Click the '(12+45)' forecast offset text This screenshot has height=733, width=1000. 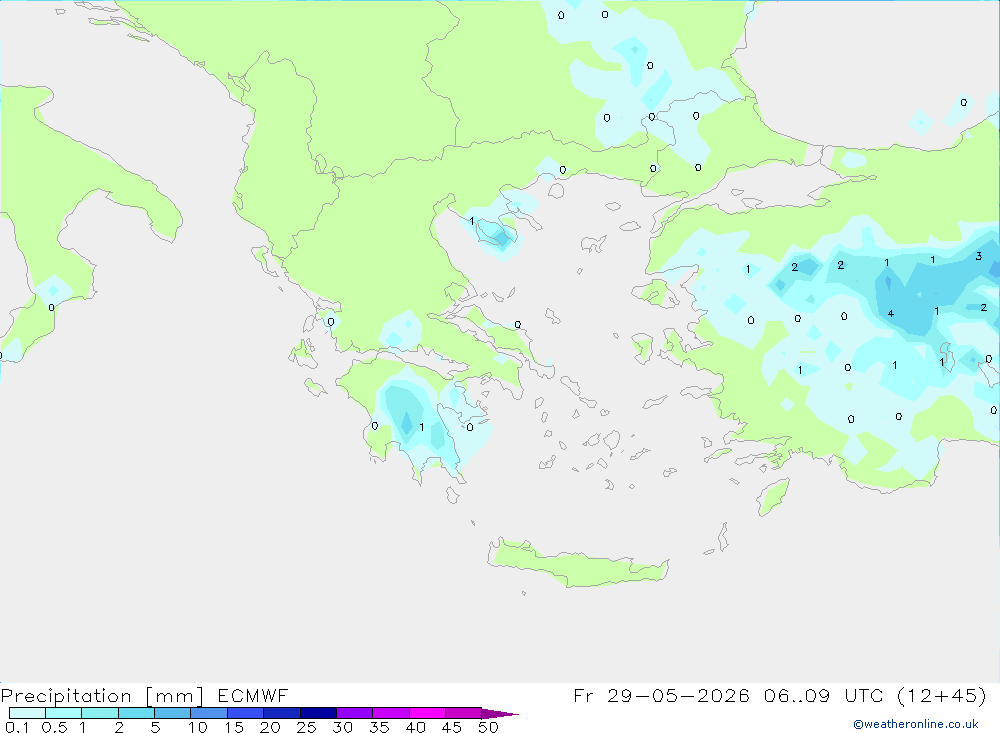point(942,695)
